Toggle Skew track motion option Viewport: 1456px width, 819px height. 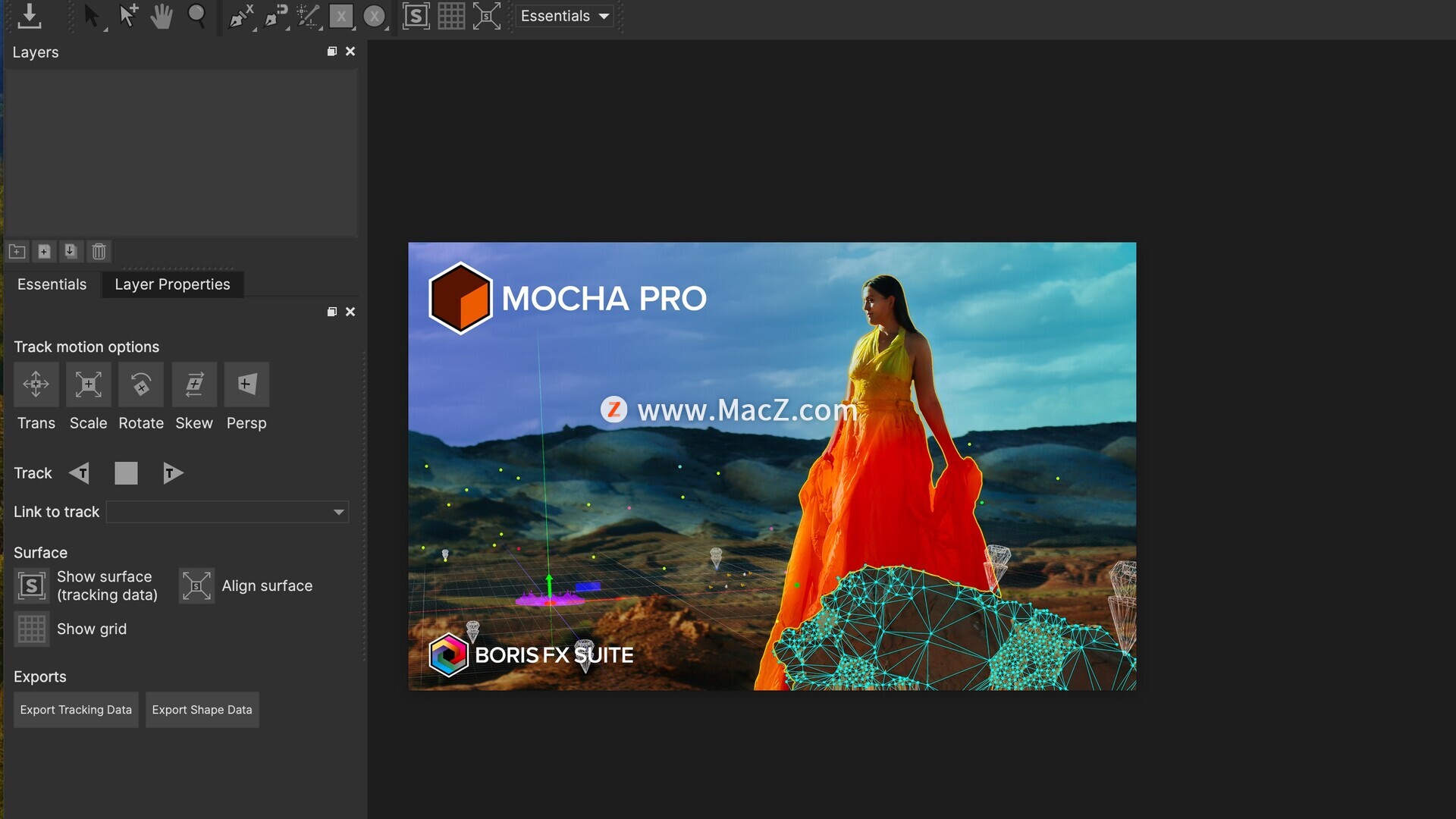click(x=194, y=384)
